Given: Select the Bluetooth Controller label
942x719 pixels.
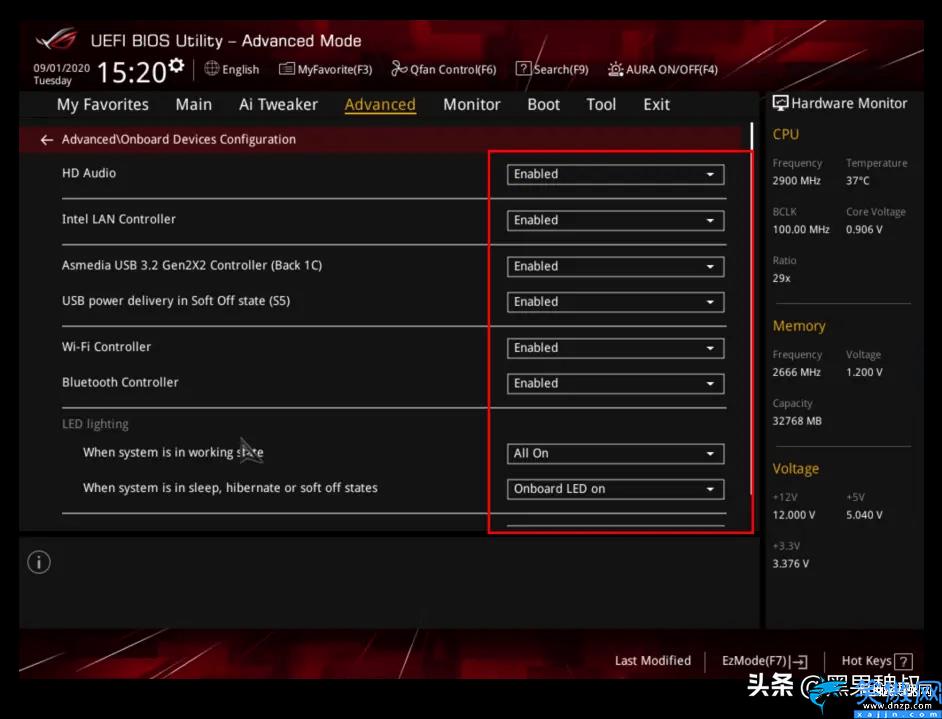Looking at the screenshot, I should click(x=120, y=383).
